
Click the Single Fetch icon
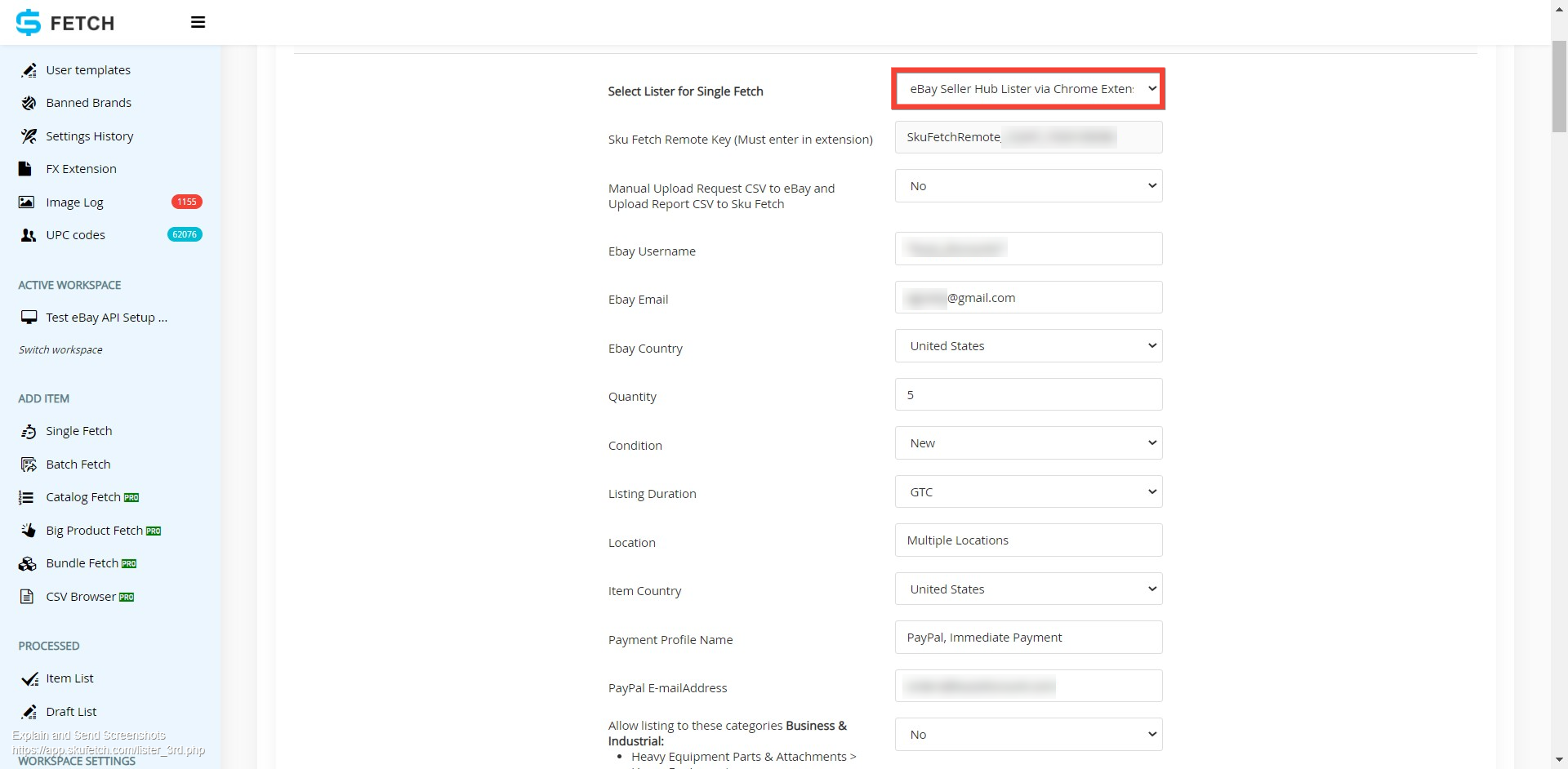[x=29, y=431]
